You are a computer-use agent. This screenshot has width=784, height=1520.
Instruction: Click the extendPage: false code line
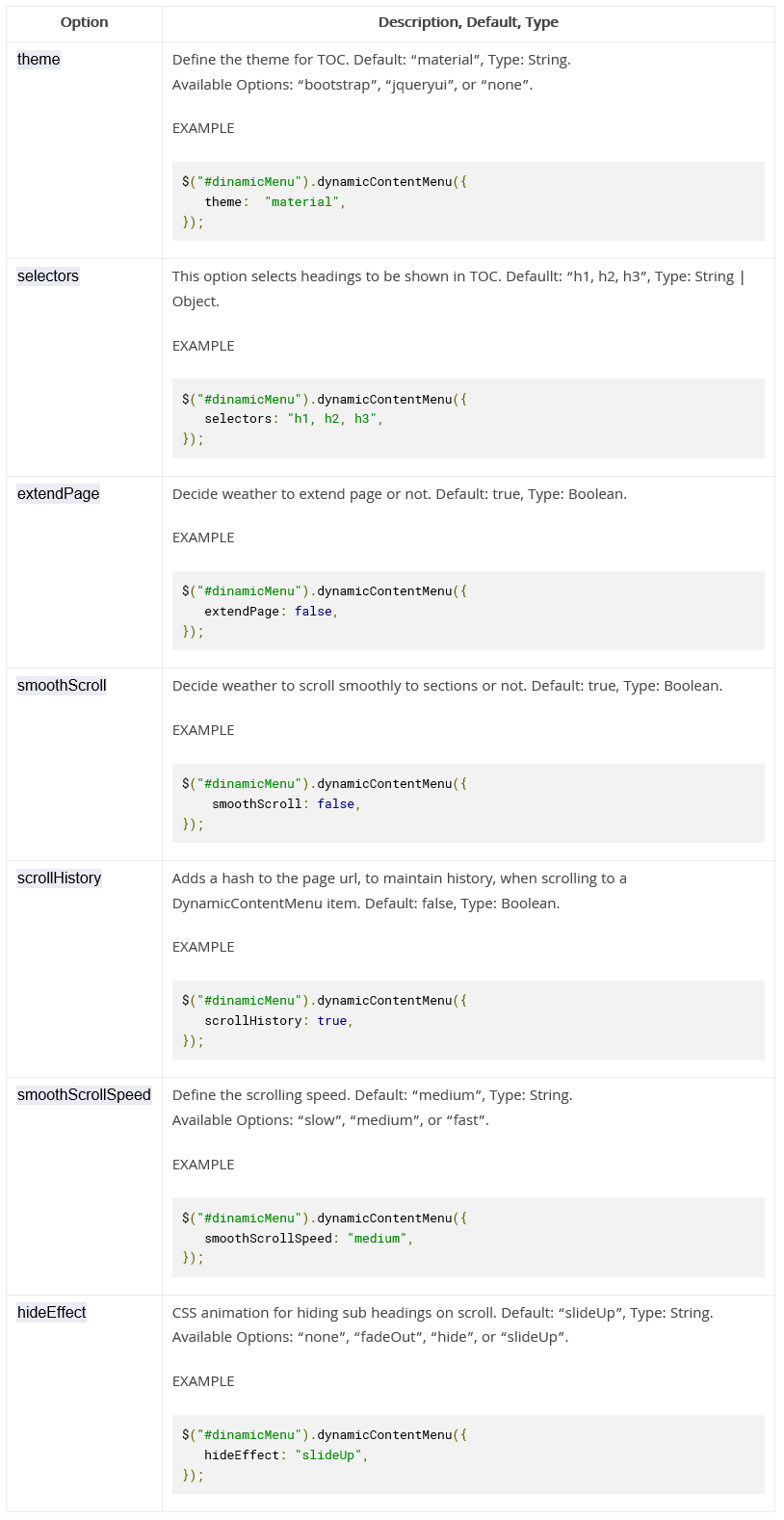[x=271, y=612]
